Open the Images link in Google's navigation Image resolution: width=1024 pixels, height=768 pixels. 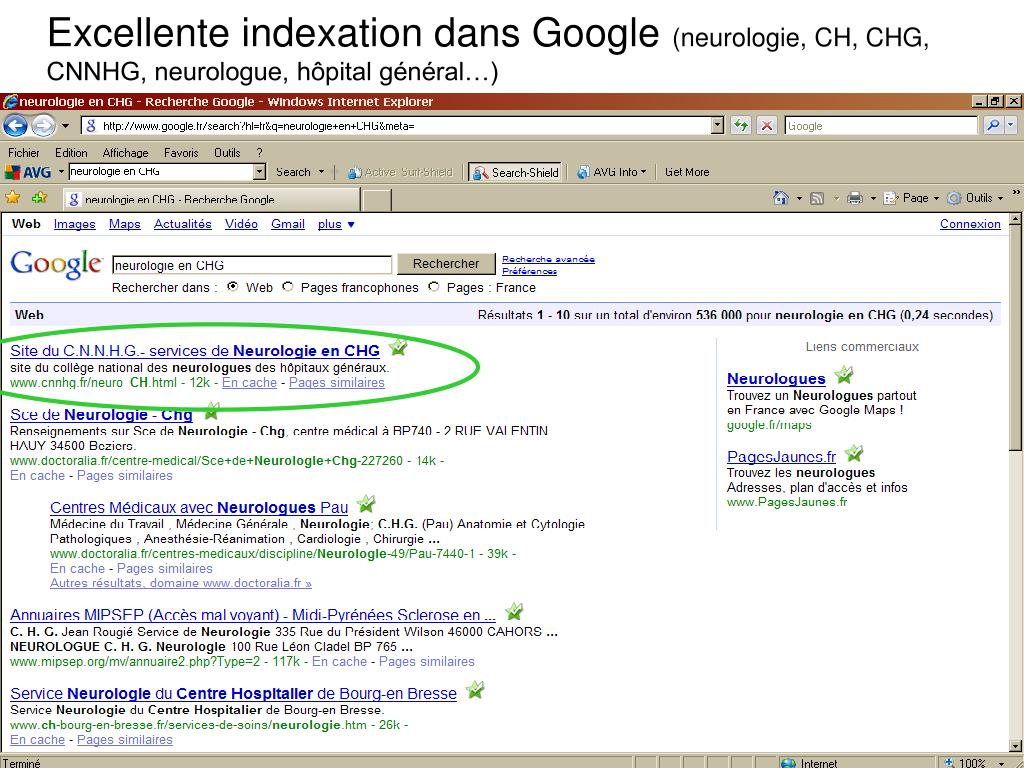(74, 224)
